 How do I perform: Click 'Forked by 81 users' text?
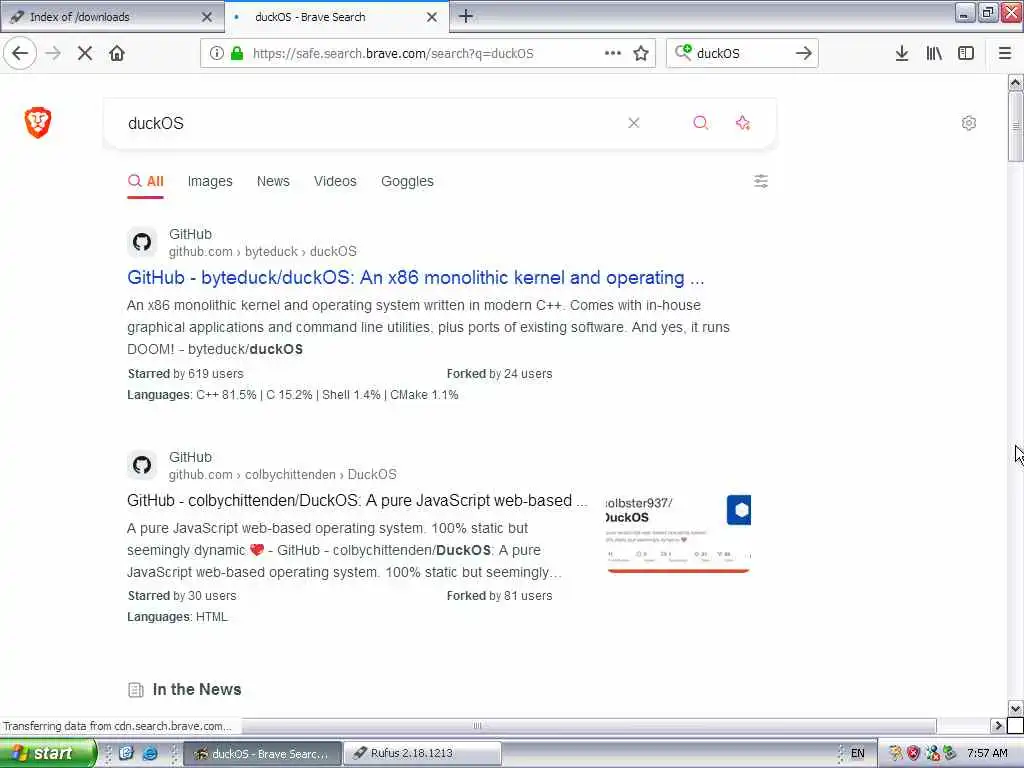click(500, 596)
